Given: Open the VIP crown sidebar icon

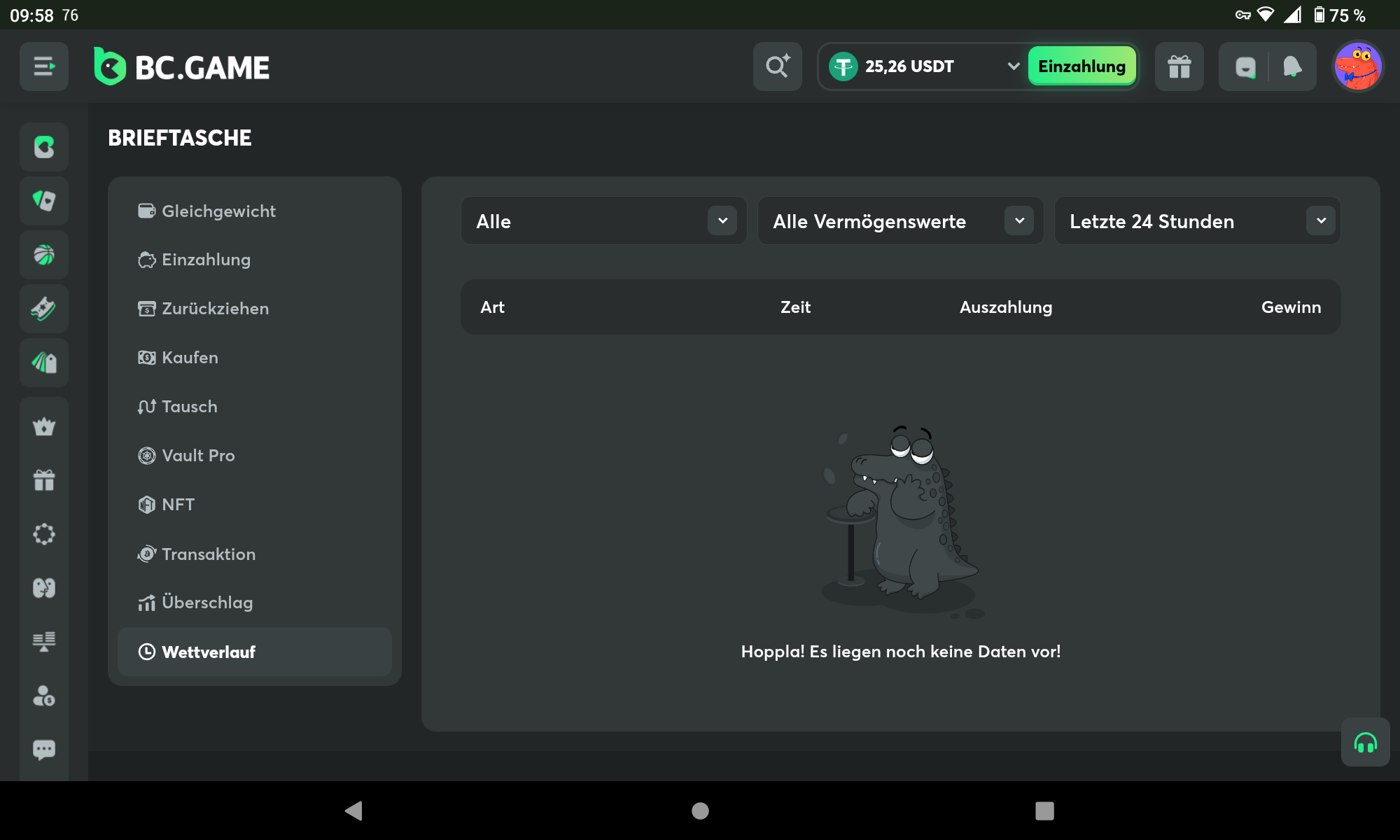Looking at the screenshot, I should coord(44,426).
